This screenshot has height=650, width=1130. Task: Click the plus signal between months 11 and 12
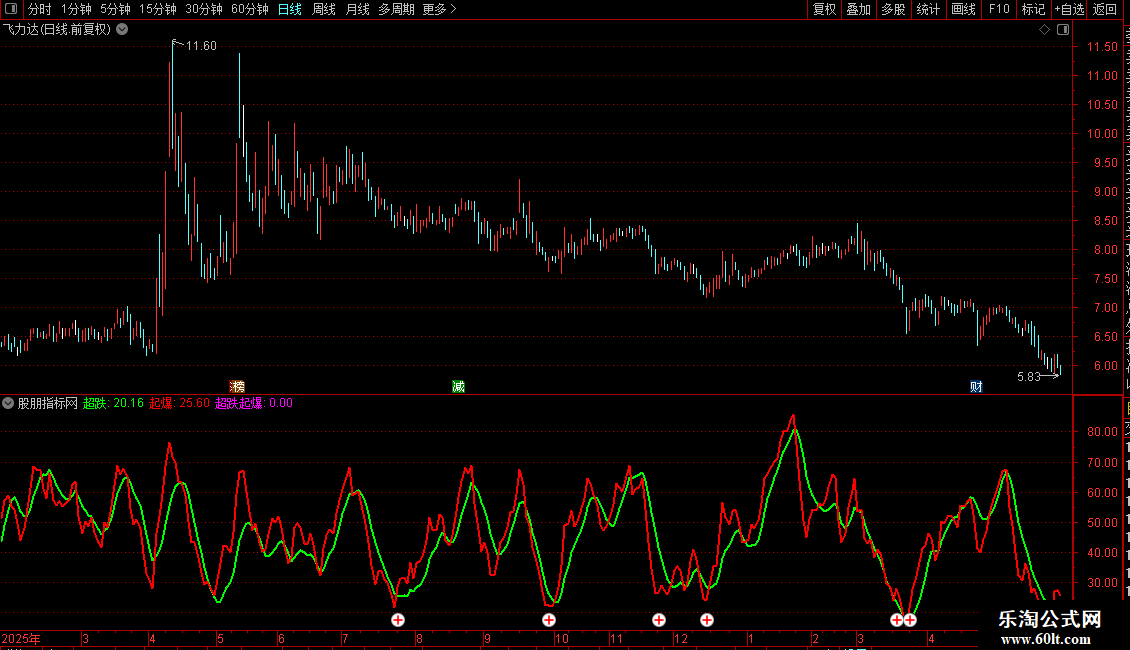click(659, 620)
